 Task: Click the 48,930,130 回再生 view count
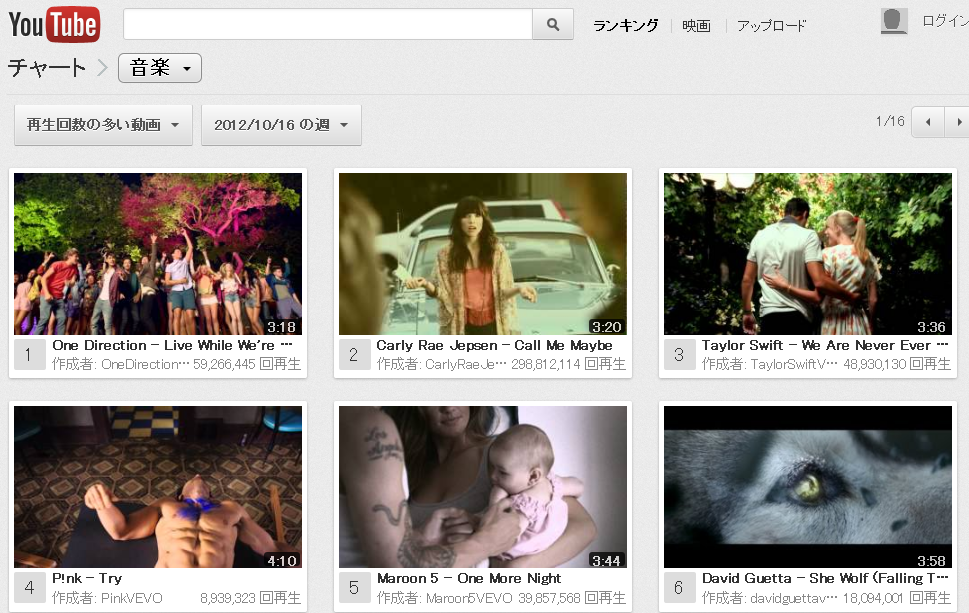click(x=897, y=365)
